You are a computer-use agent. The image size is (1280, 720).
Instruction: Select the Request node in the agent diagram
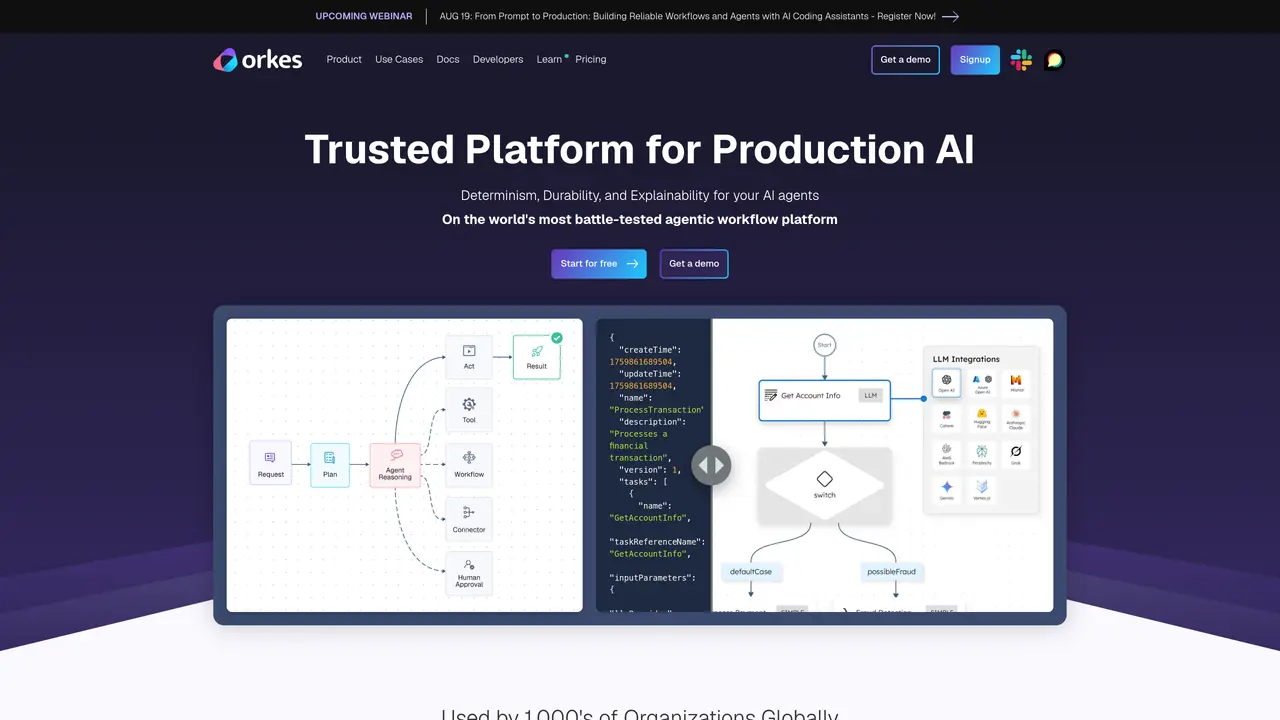coord(271,464)
